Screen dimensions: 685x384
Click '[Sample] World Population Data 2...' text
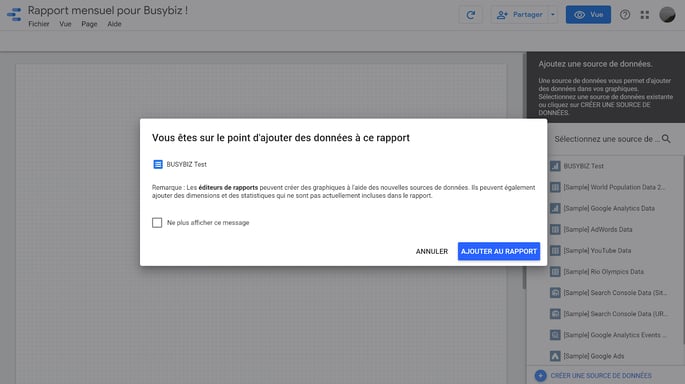coord(614,187)
